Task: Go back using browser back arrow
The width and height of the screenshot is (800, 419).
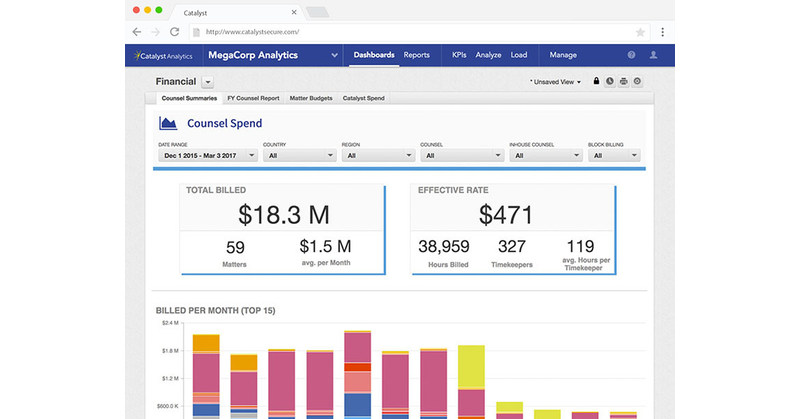Action: (137, 32)
